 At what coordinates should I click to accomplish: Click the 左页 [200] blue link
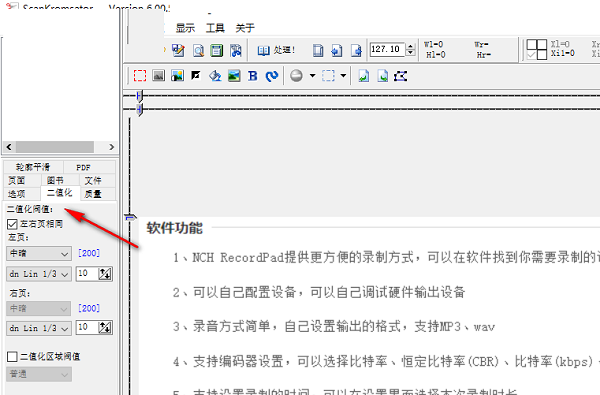point(89,253)
